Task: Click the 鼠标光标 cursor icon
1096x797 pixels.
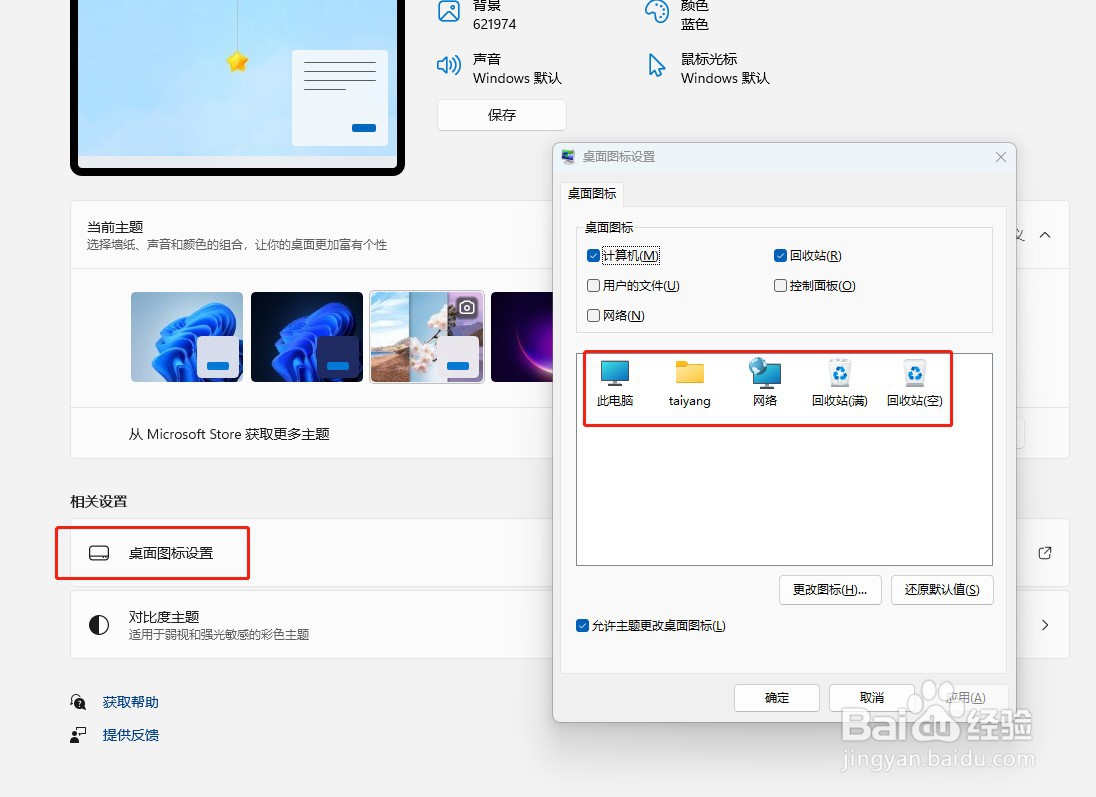Action: click(656, 66)
